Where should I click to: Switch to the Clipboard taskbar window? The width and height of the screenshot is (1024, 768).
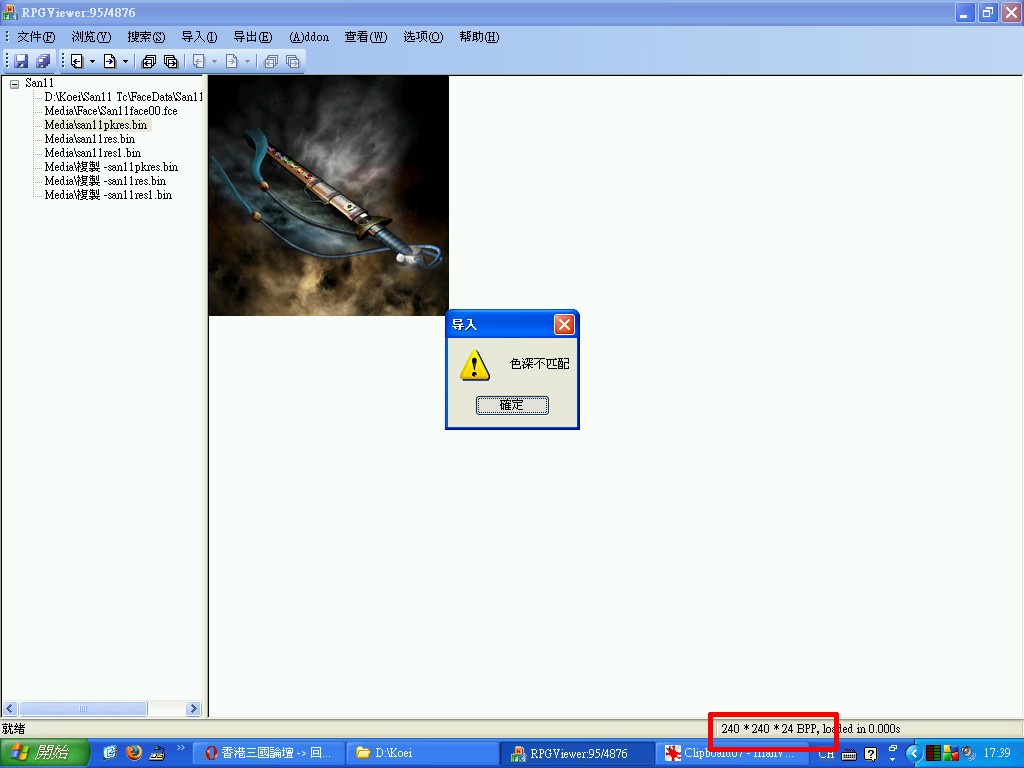[729, 753]
